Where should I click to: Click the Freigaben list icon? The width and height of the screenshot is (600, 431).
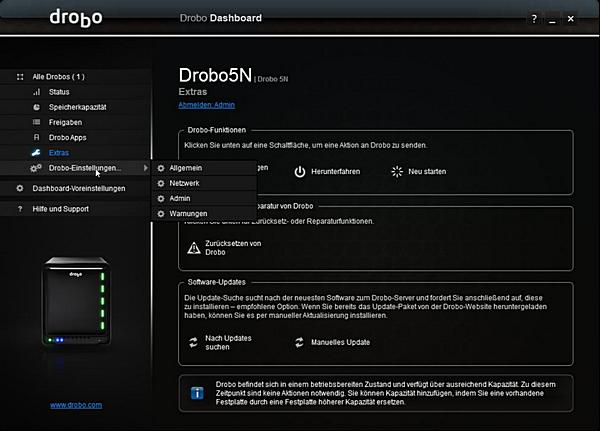[x=36, y=122]
